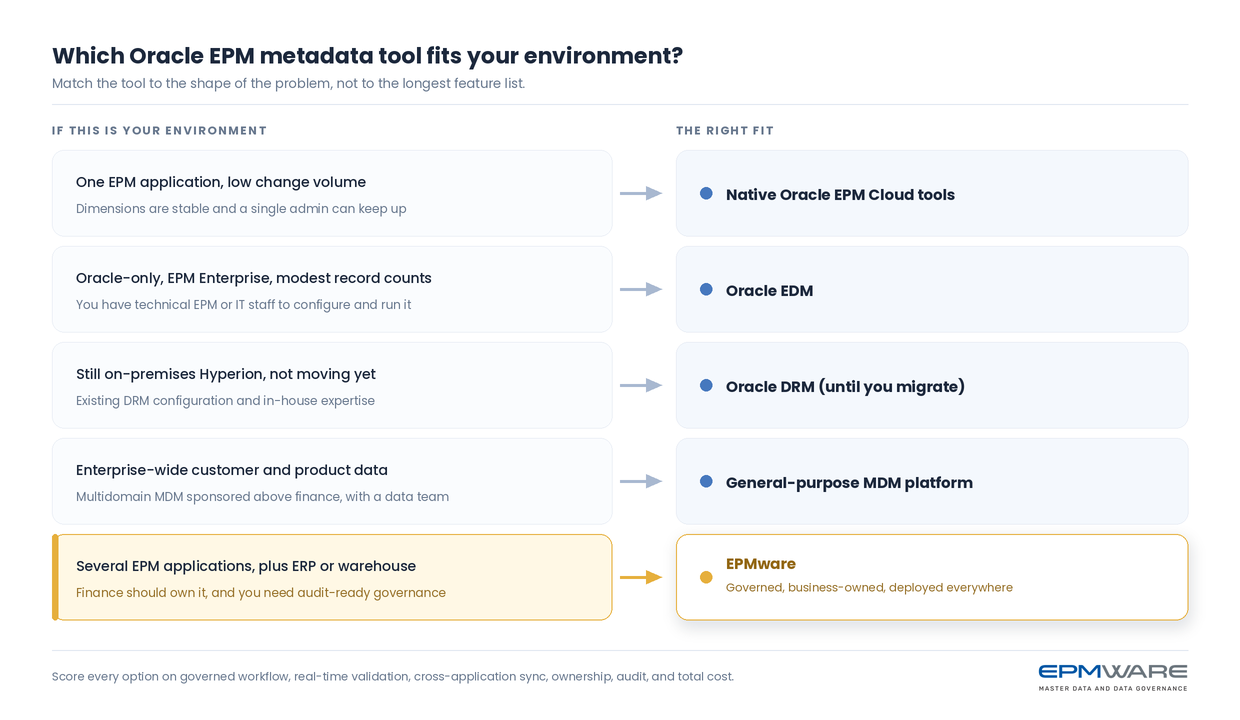The image size is (1240, 720).
Task: Click 'Several EPM applications, plus ERP or warehouse'
Action: 246,566
